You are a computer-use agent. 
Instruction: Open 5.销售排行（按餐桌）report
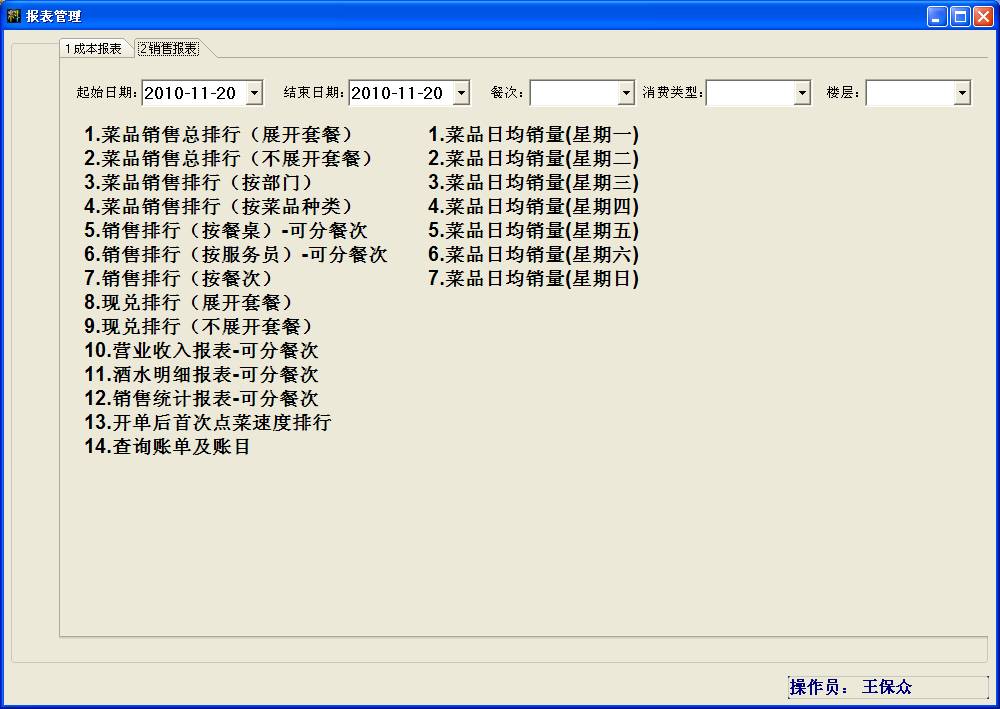click(225, 230)
